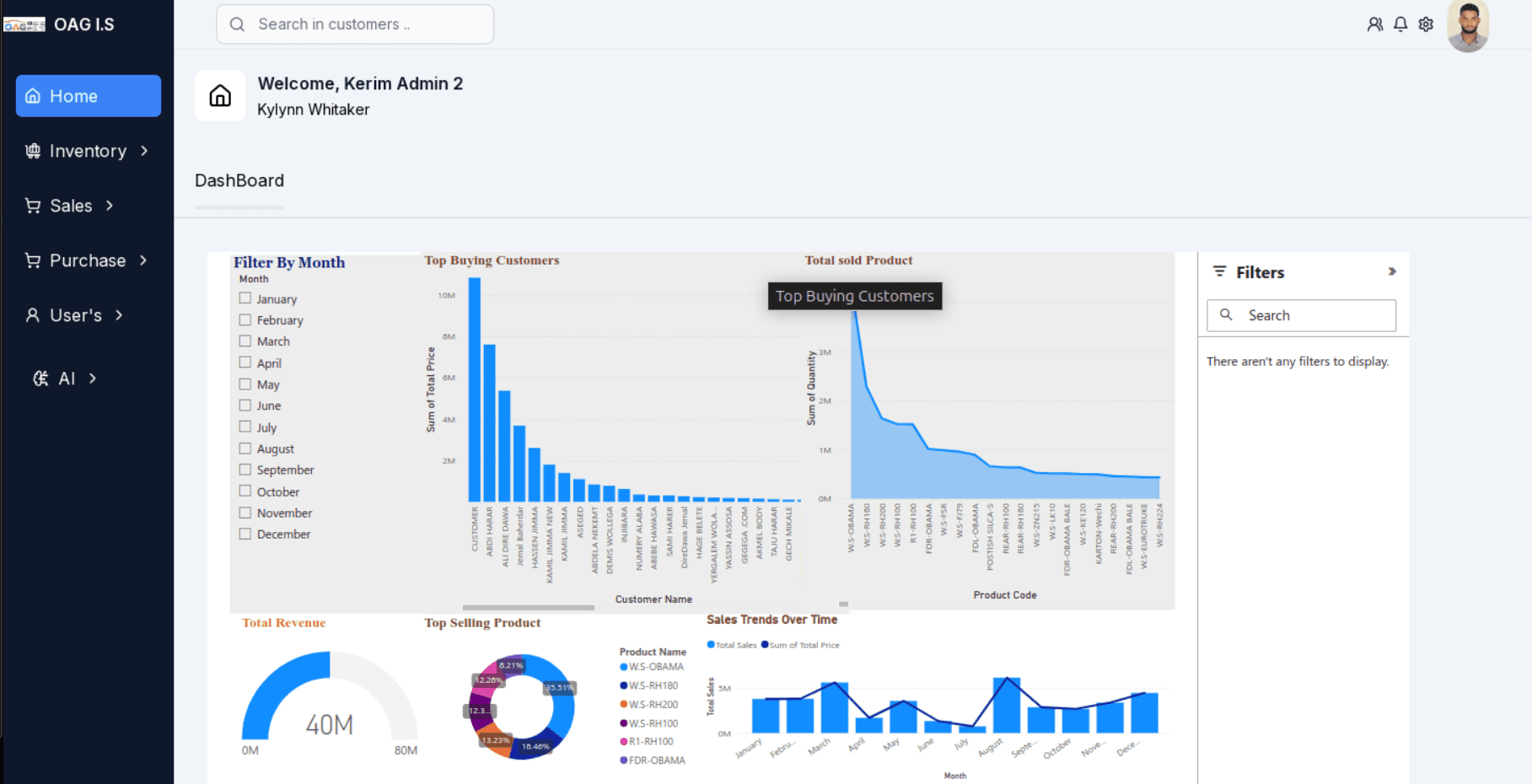Click the Inventory basket icon in sidebar
This screenshot has width=1532, height=784.
pos(33,151)
